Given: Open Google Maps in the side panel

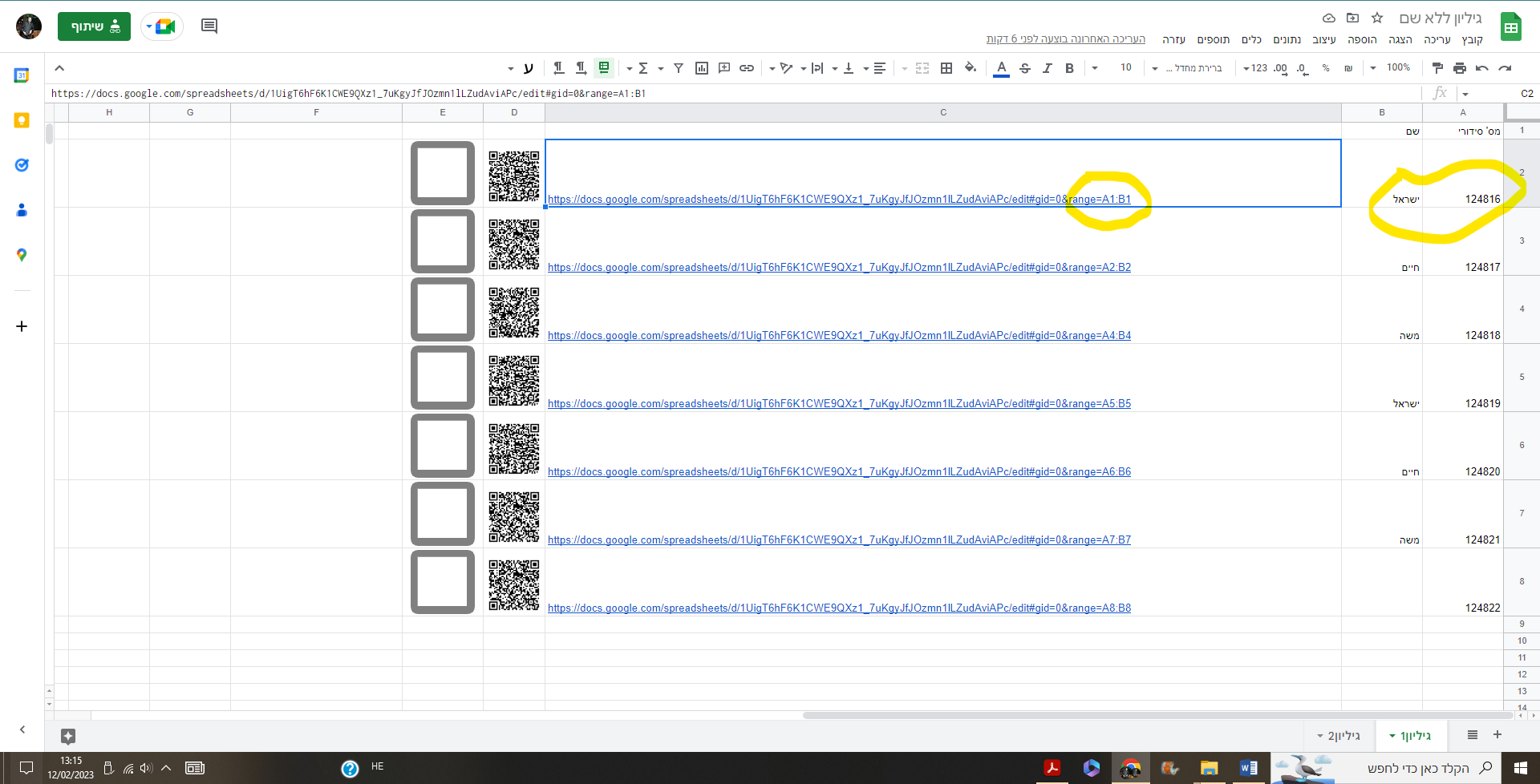Looking at the screenshot, I should tap(22, 255).
